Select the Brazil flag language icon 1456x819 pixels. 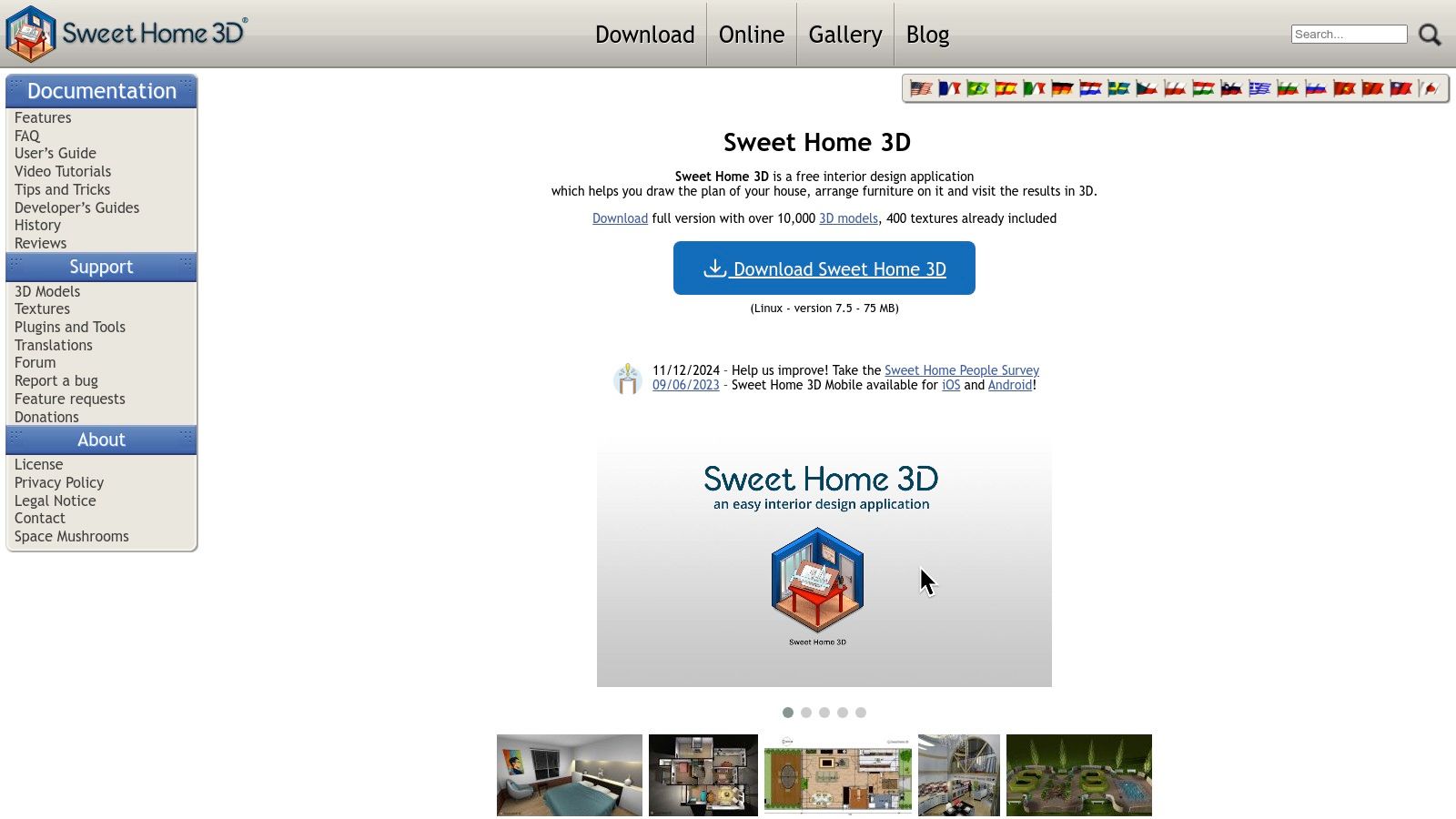pyautogui.click(x=979, y=88)
